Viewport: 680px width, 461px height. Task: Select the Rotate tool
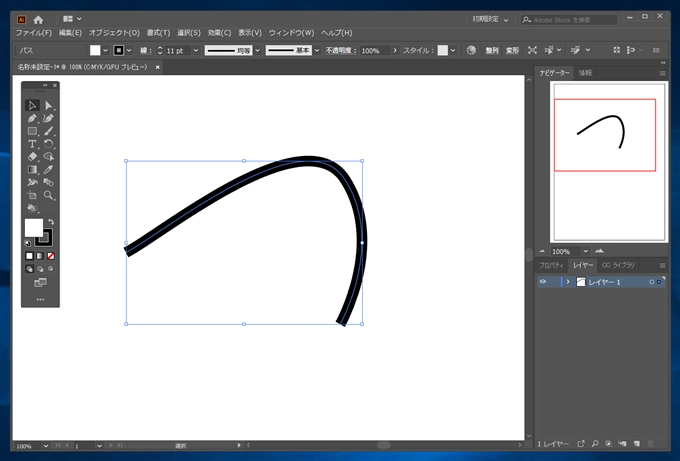(49, 144)
